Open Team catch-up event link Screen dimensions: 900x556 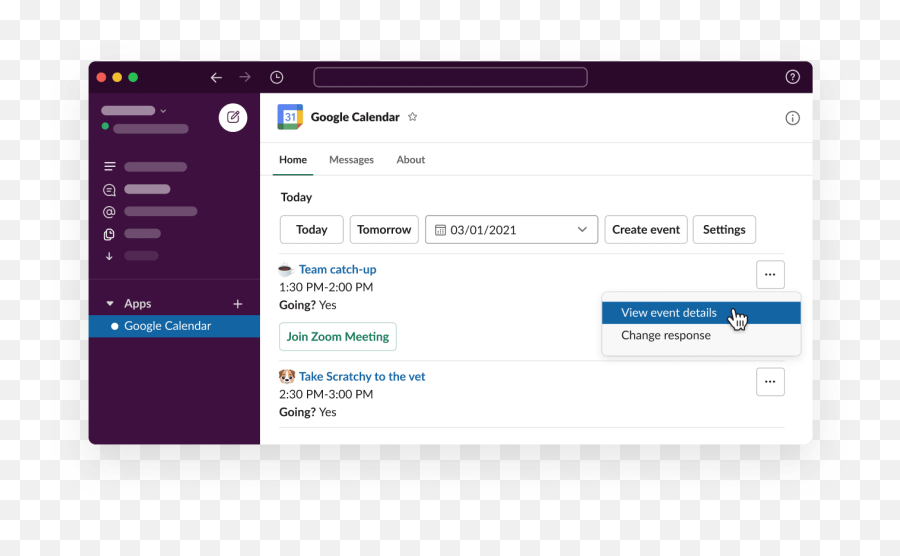338,269
